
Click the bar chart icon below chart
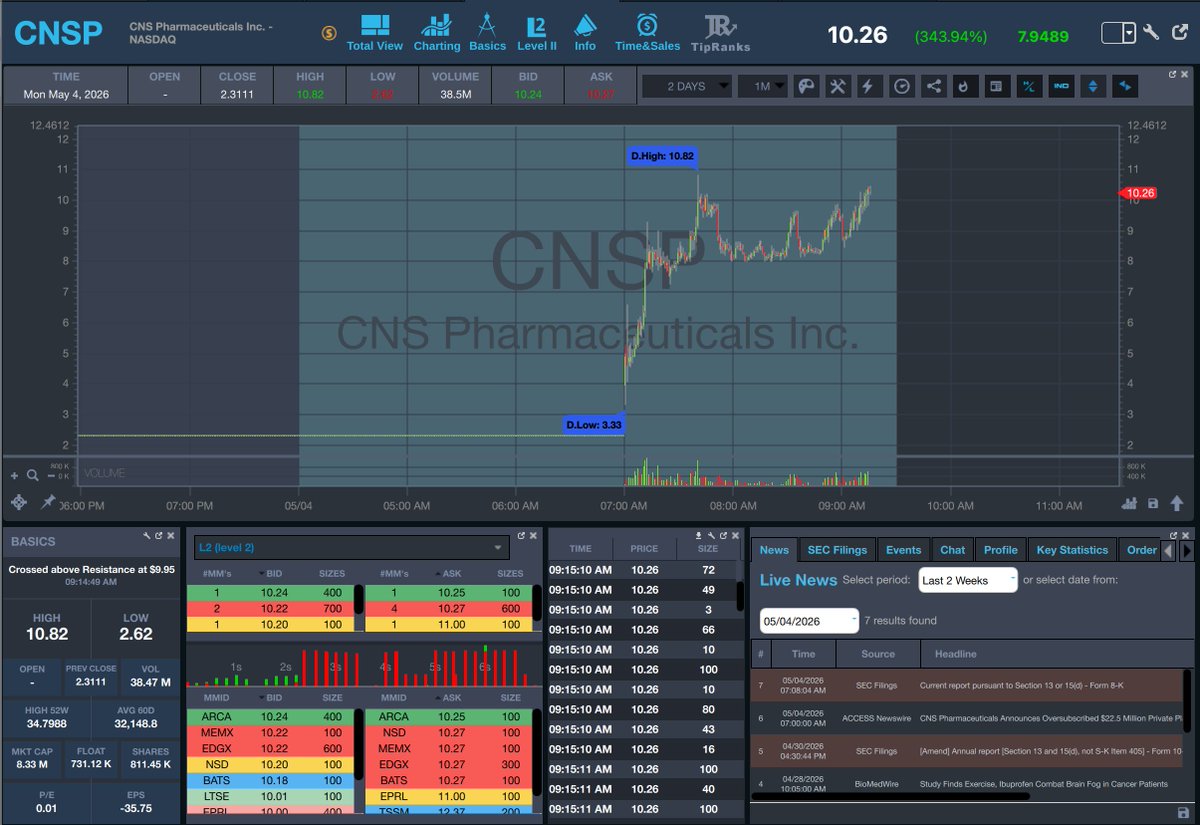[1130, 503]
